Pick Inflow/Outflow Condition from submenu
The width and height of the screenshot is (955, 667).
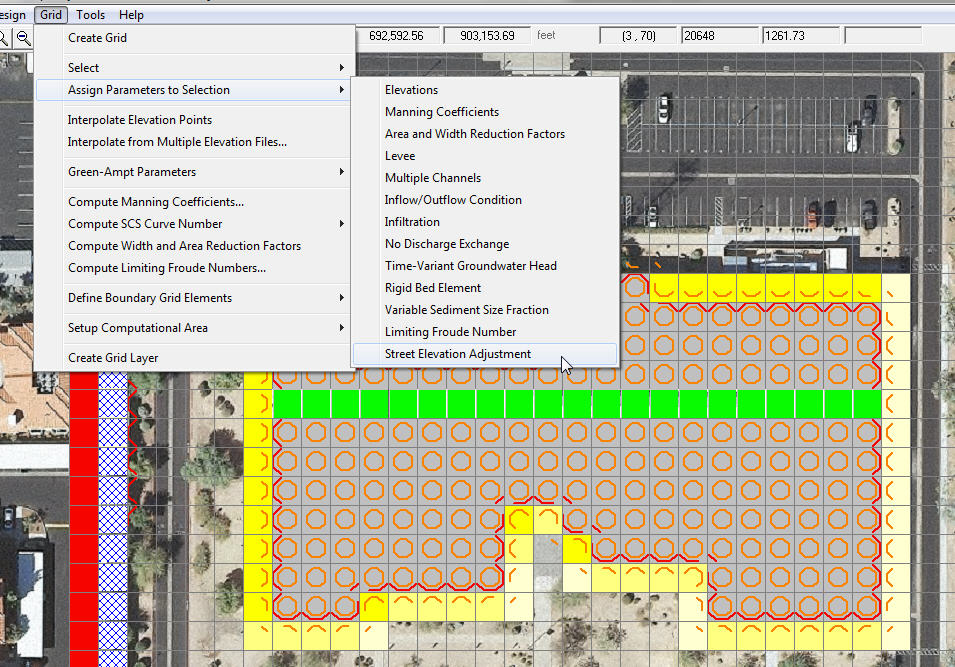click(x=453, y=200)
